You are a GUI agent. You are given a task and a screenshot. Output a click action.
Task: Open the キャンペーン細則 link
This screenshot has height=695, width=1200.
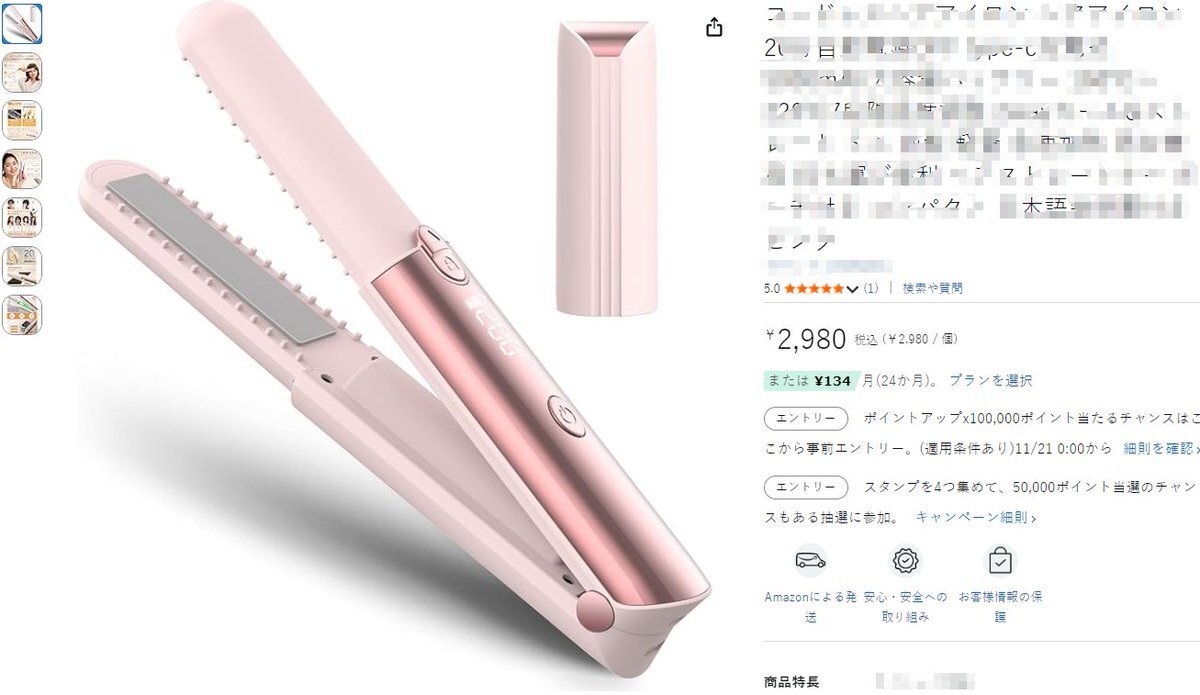[976, 517]
